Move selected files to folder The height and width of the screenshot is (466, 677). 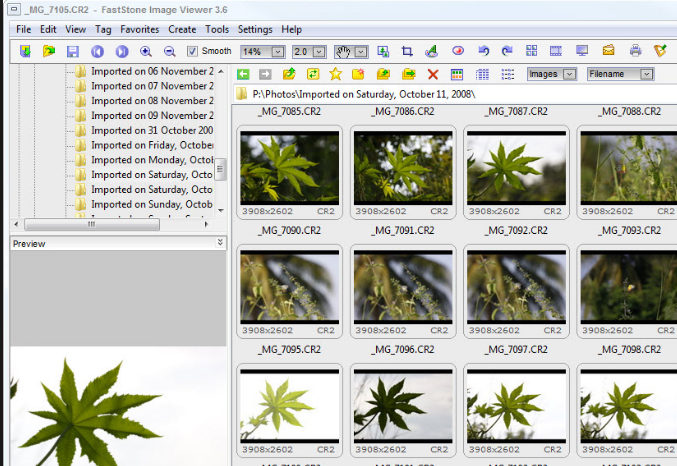point(408,74)
